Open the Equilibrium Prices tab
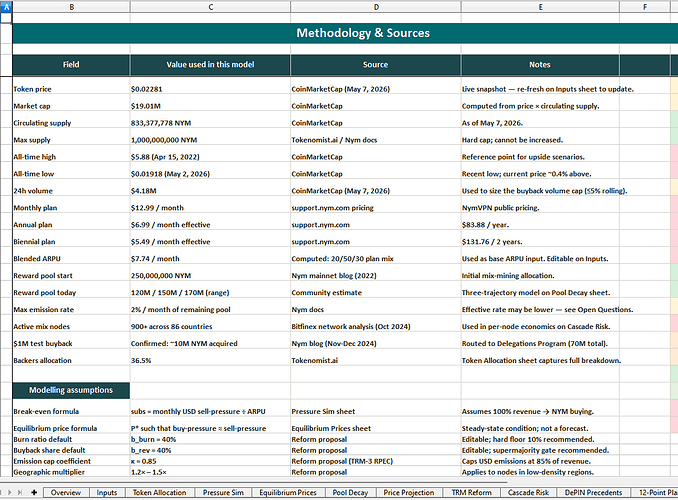 tap(288, 492)
